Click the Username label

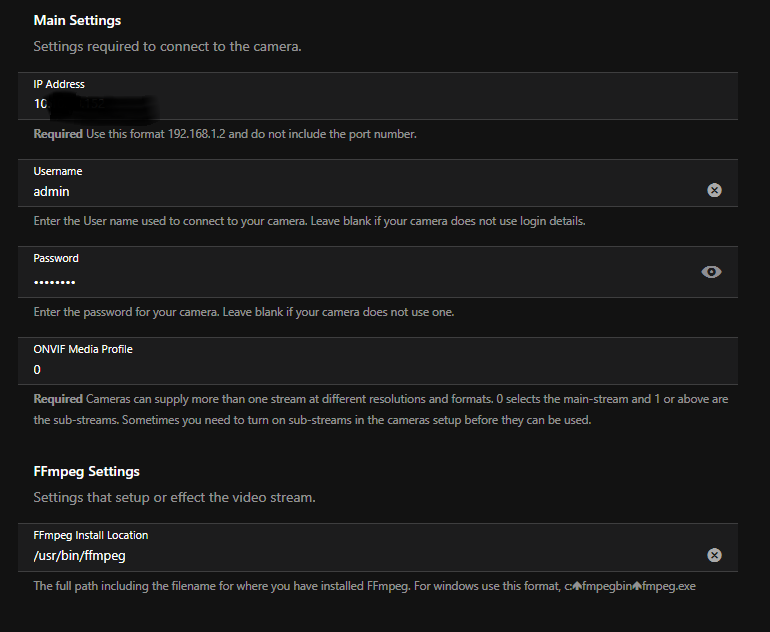[x=58, y=171]
